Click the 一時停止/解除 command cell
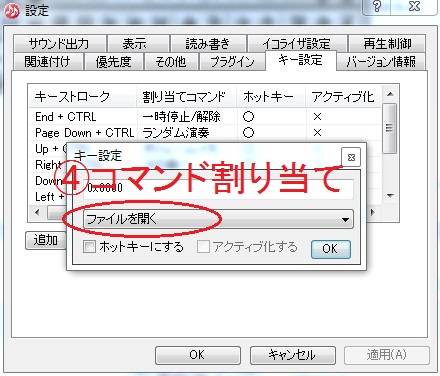This screenshot has width=440, height=376. pos(182,117)
